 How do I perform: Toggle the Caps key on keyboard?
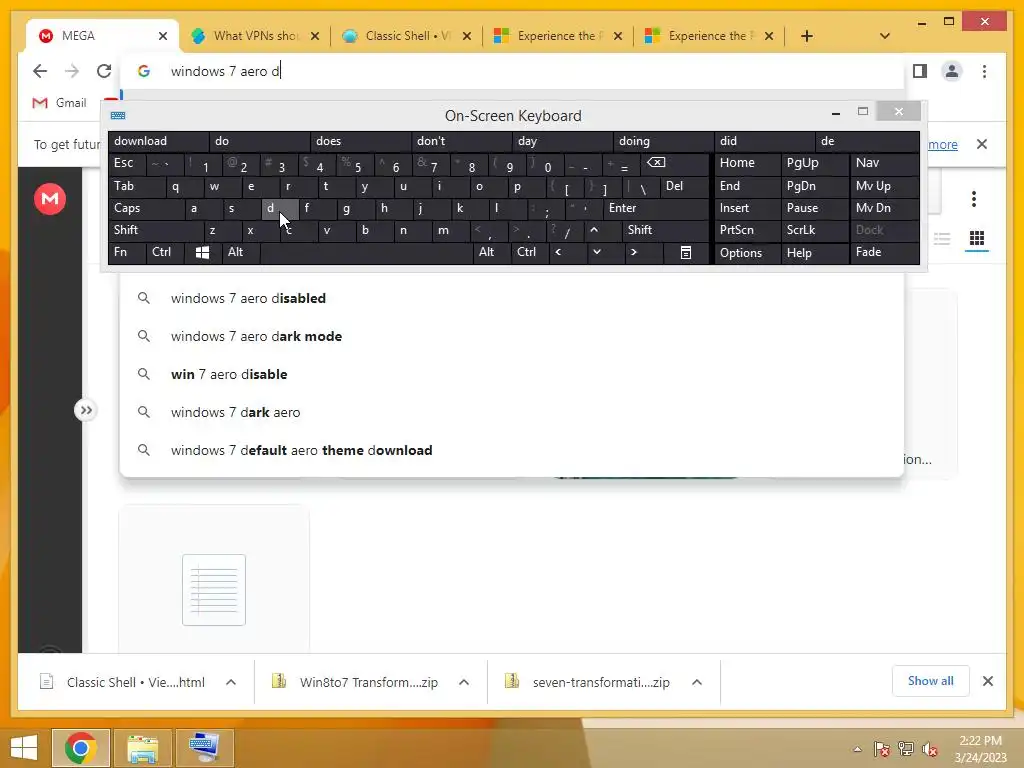point(146,208)
